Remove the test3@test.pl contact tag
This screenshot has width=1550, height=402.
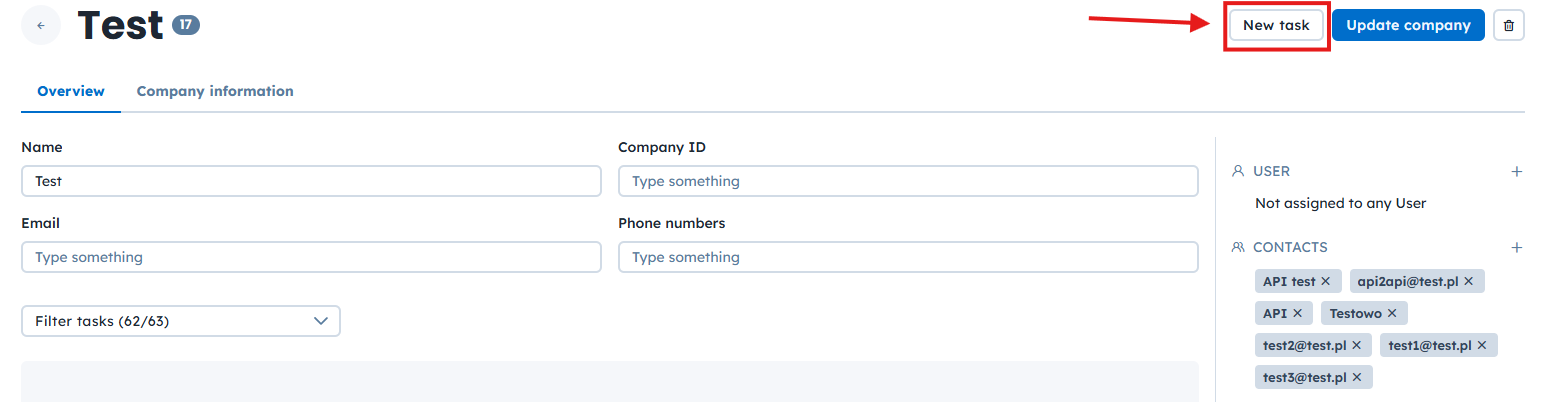click(1356, 377)
